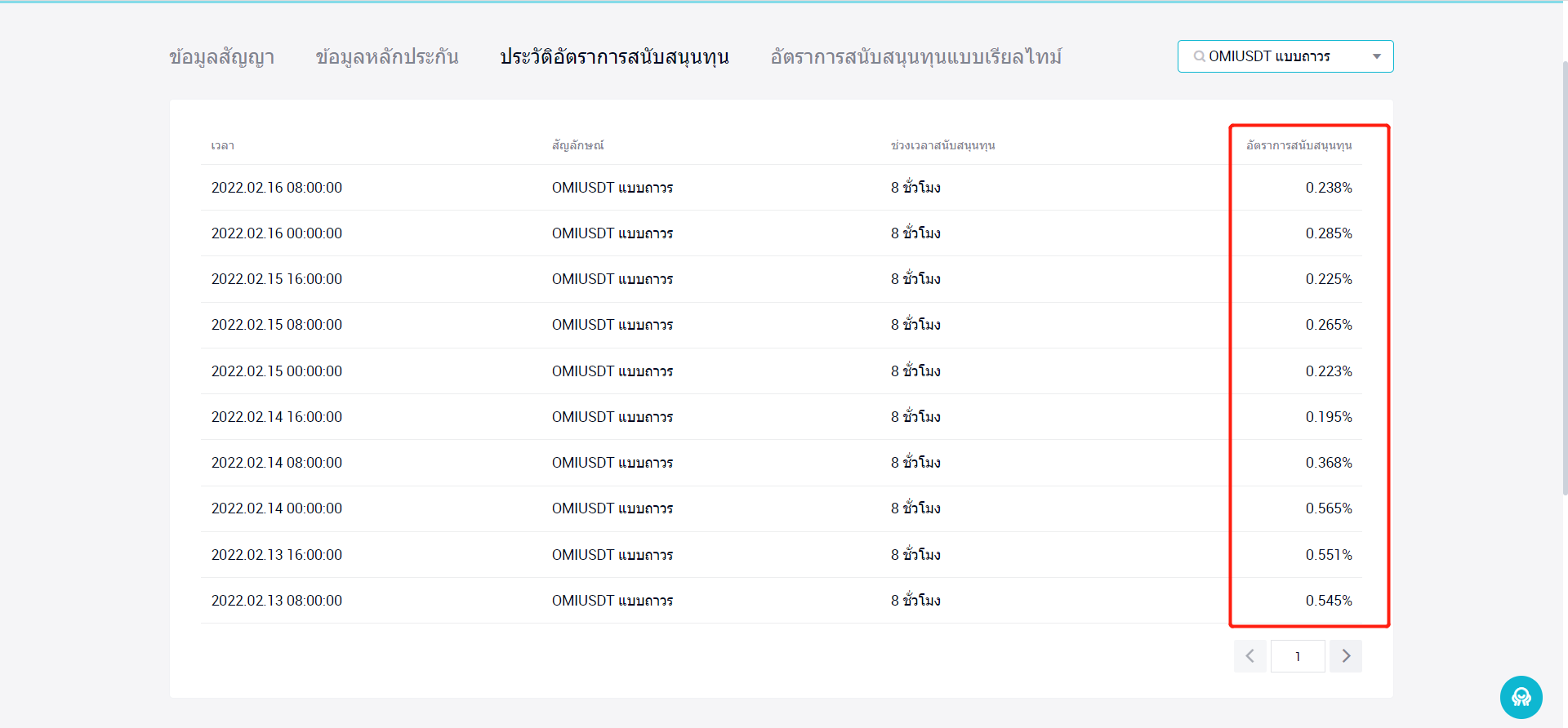Viewport: 1568px width, 728px height.
Task: Select timestamp 2022.02.13 16:00:00
Action: pos(277,555)
